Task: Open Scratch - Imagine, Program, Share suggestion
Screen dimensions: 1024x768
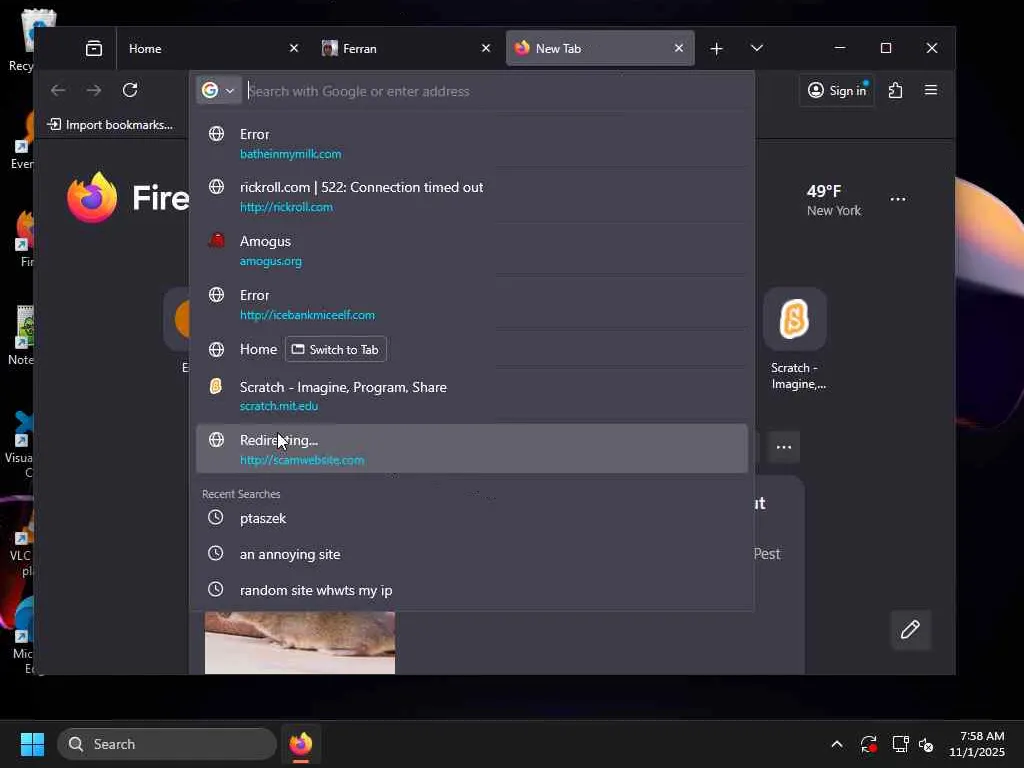Action: click(472, 396)
